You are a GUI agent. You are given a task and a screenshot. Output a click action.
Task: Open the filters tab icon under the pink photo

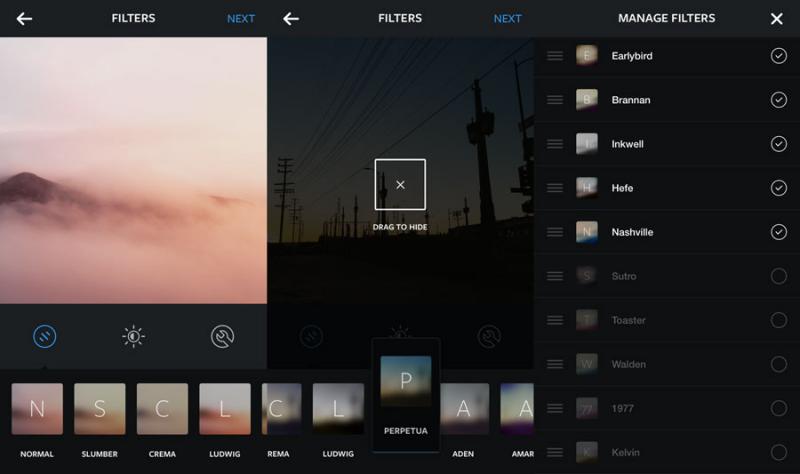point(44,337)
